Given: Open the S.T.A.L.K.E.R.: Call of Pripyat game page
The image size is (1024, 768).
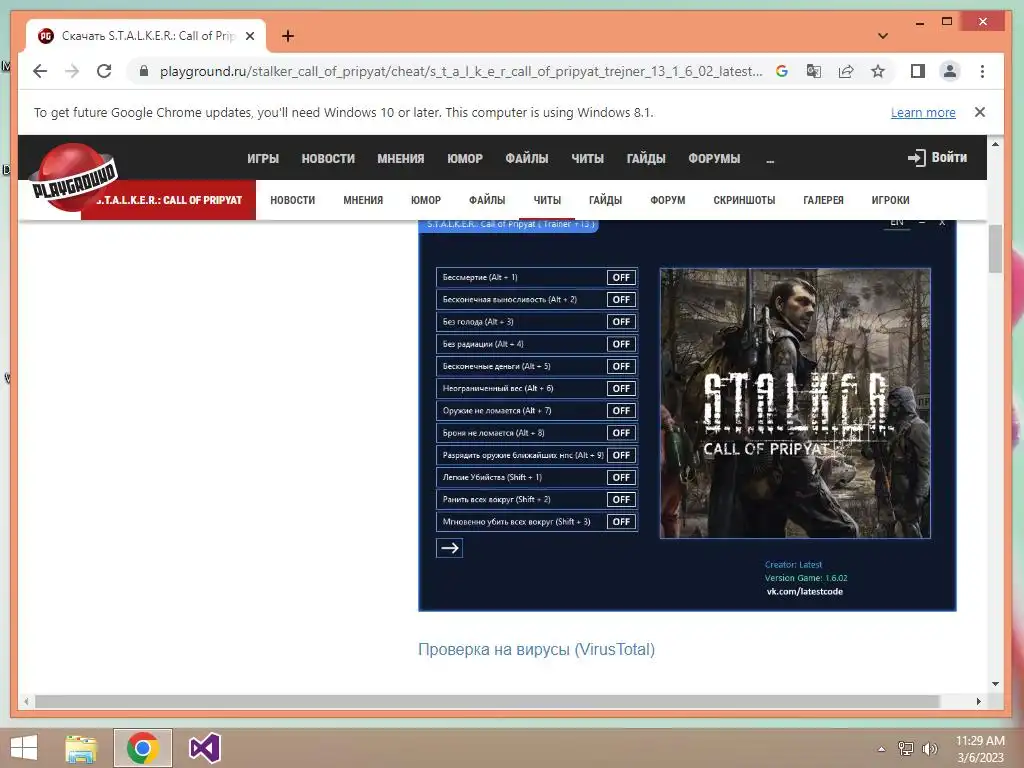Looking at the screenshot, I should point(170,200).
